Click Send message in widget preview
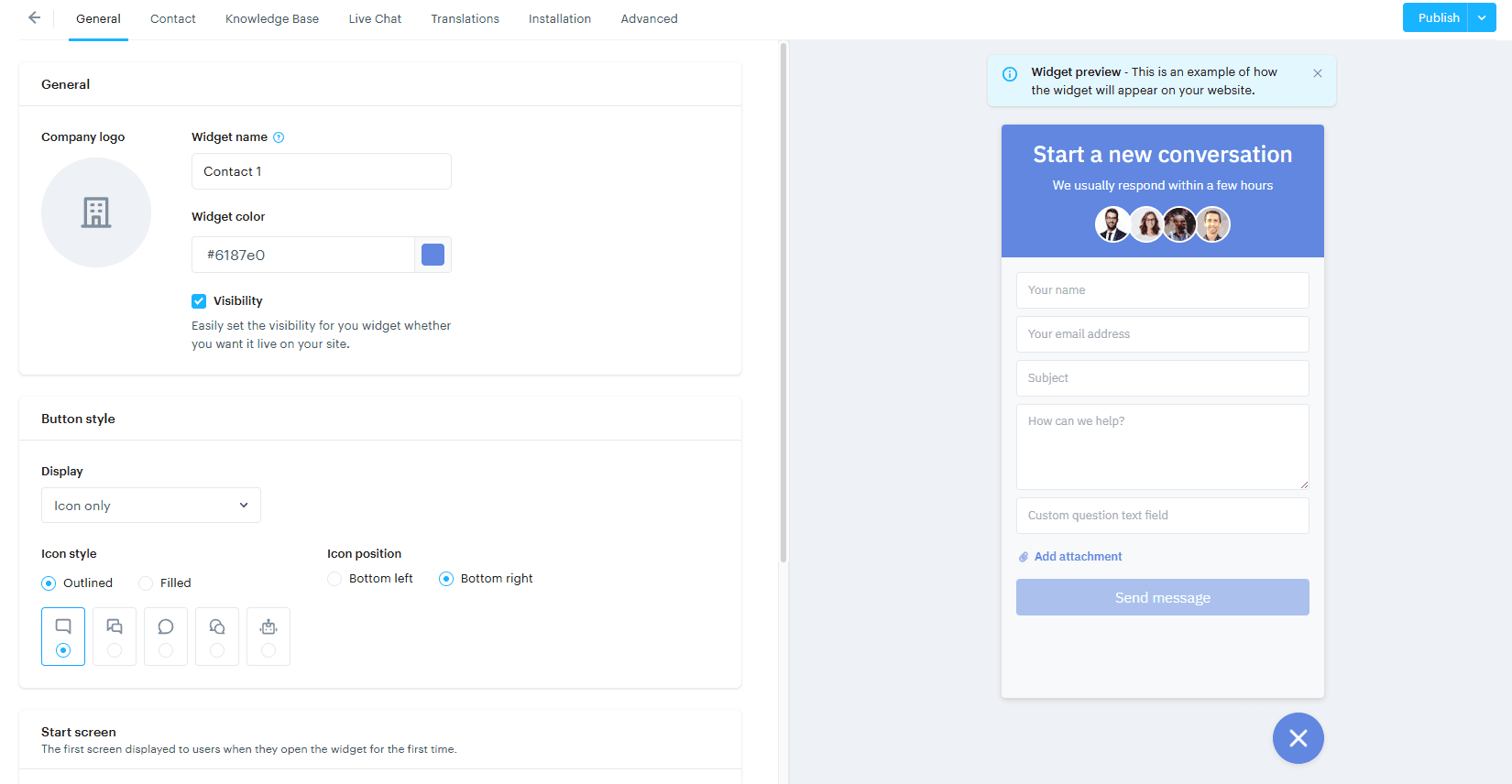 [x=1163, y=597]
